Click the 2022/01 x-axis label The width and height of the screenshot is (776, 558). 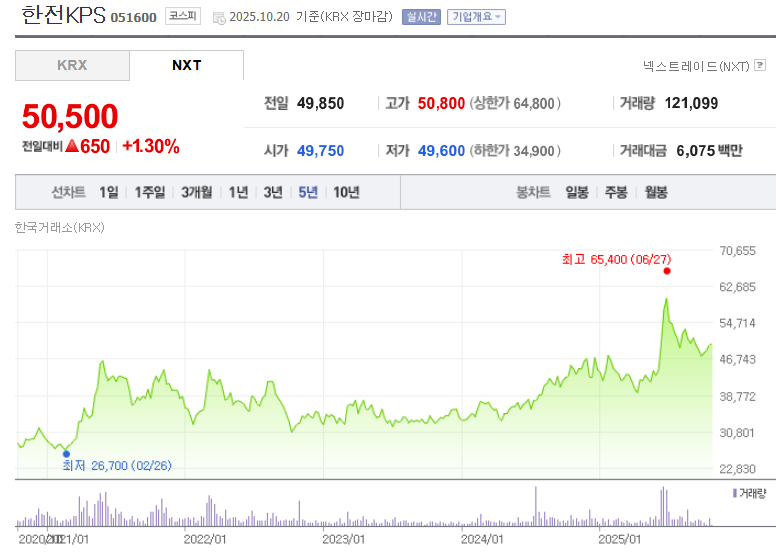[x=204, y=539]
